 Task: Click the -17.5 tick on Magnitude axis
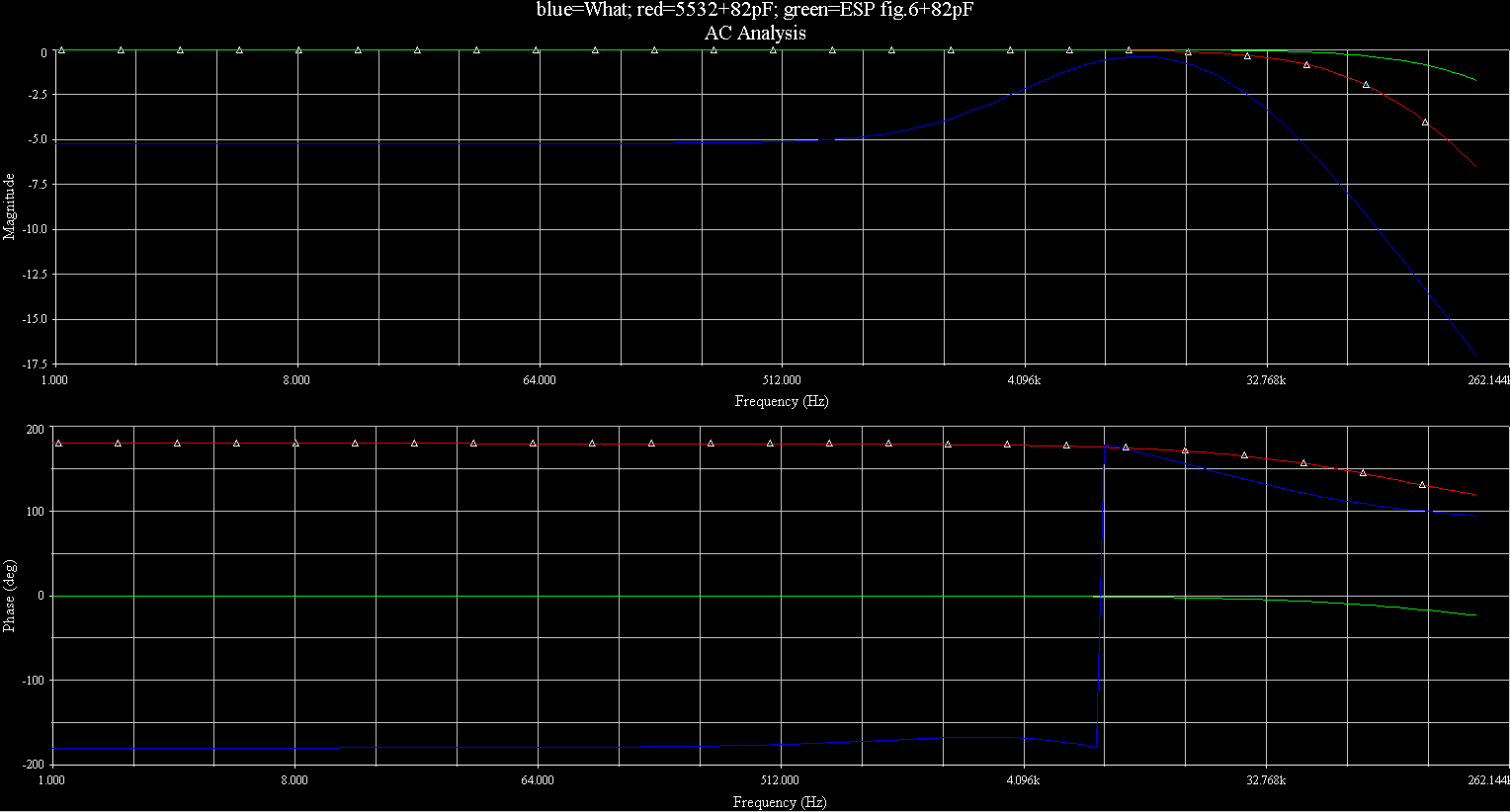[x=33, y=364]
